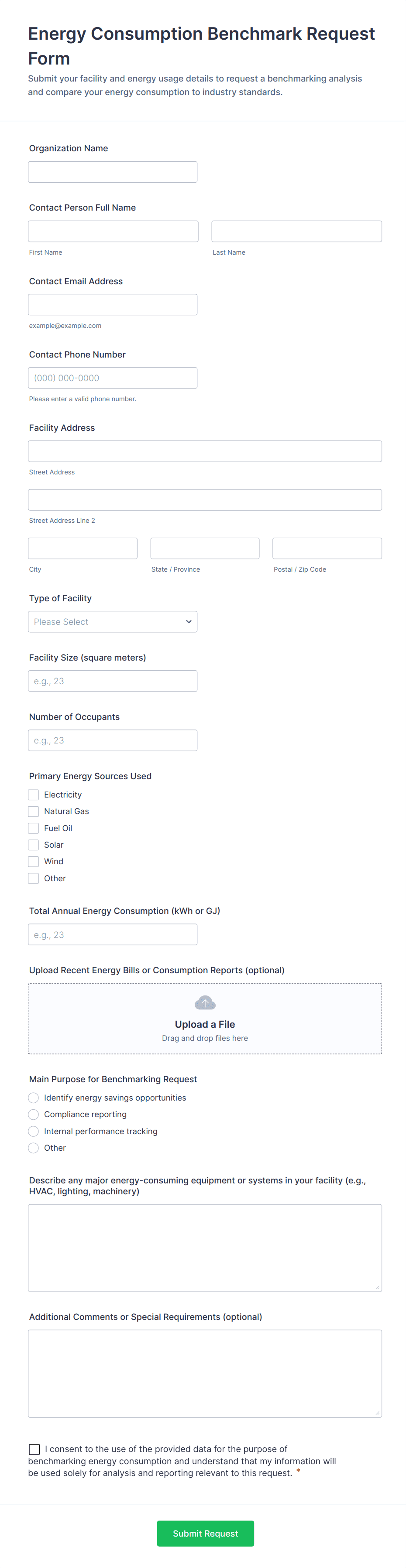Enable the Solar energy source option
Viewport: 406px width, 1568px height.
click(34, 845)
